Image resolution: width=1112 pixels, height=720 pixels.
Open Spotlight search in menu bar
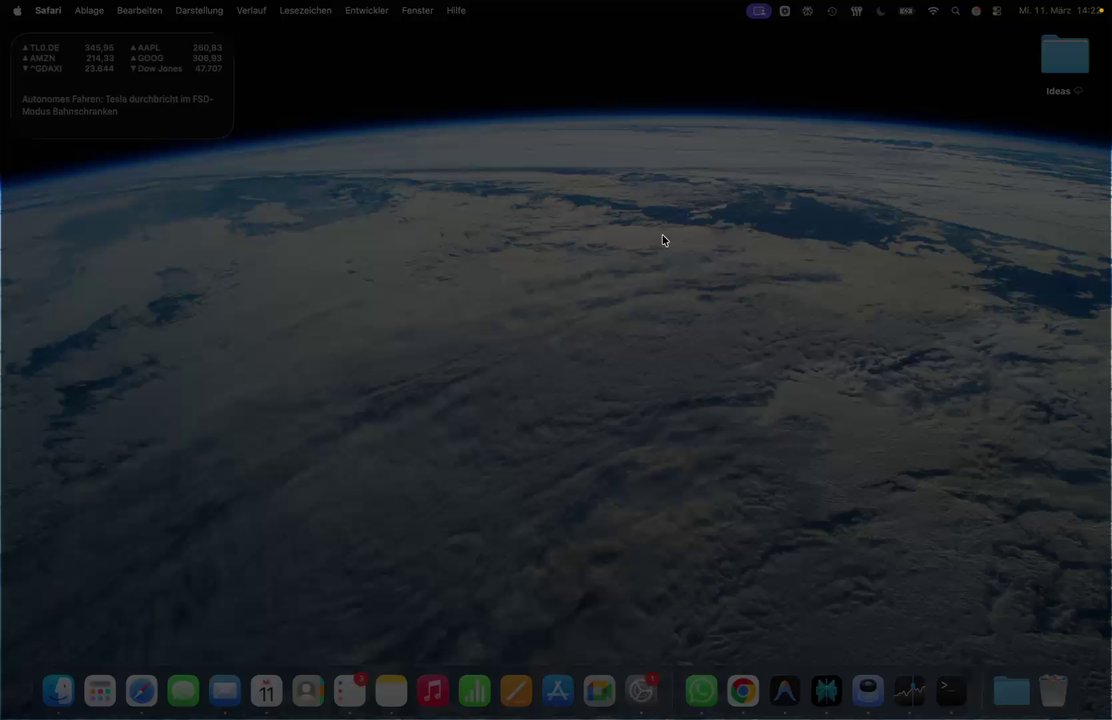coord(955,11)
